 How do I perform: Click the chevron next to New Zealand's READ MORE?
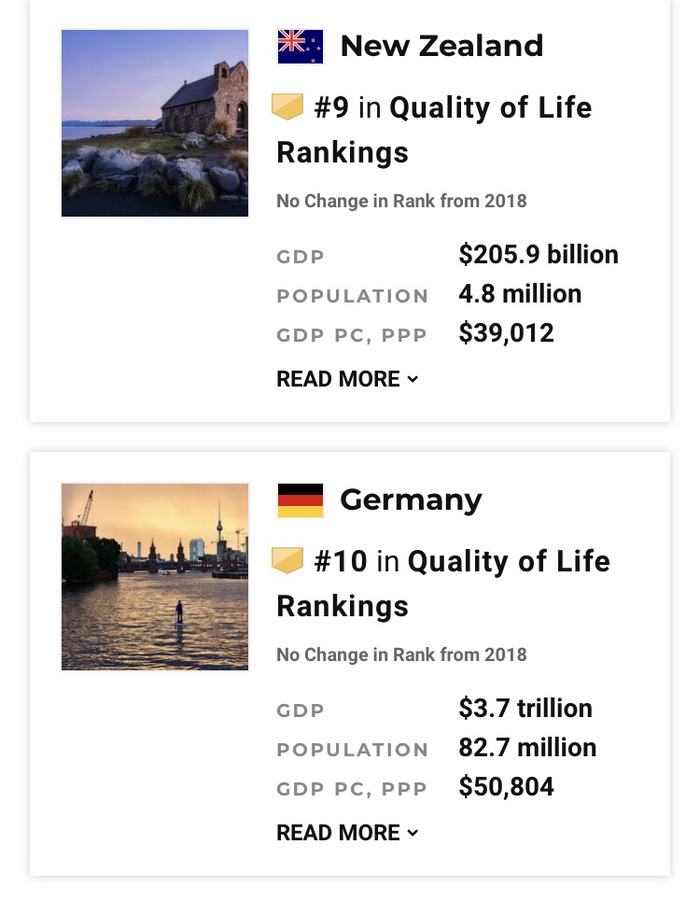[413, 379]
